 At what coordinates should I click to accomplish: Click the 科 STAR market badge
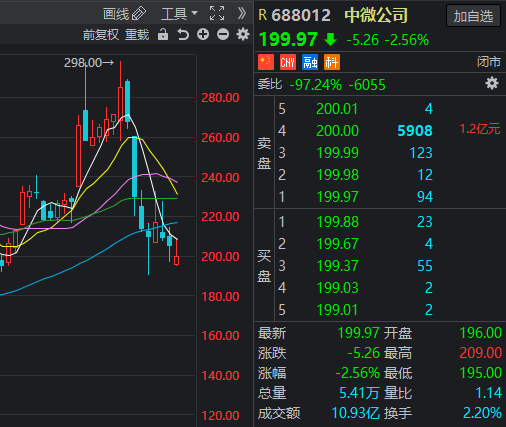coord(332,62)
